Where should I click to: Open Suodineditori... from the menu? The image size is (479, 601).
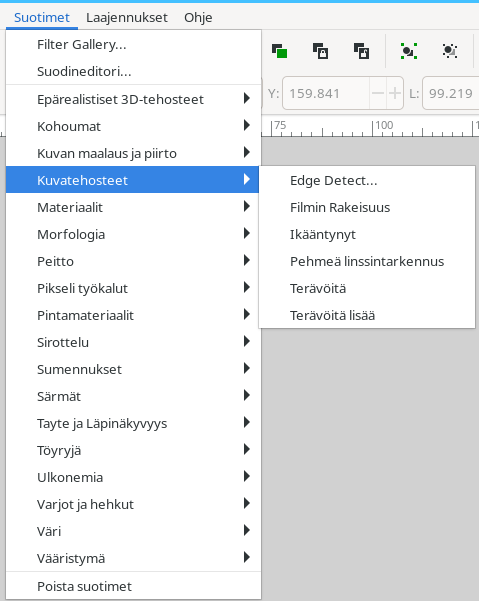click(133, 71)
